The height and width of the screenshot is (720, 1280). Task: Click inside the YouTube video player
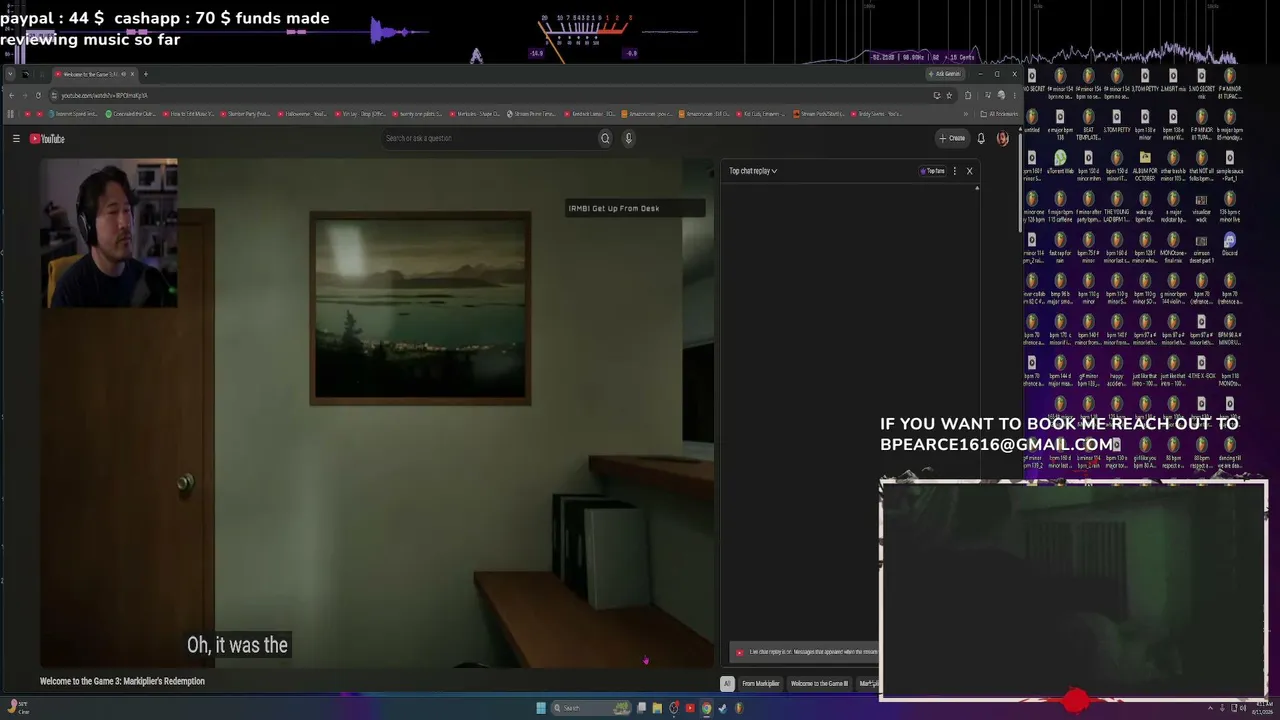(x=377, y=412)
